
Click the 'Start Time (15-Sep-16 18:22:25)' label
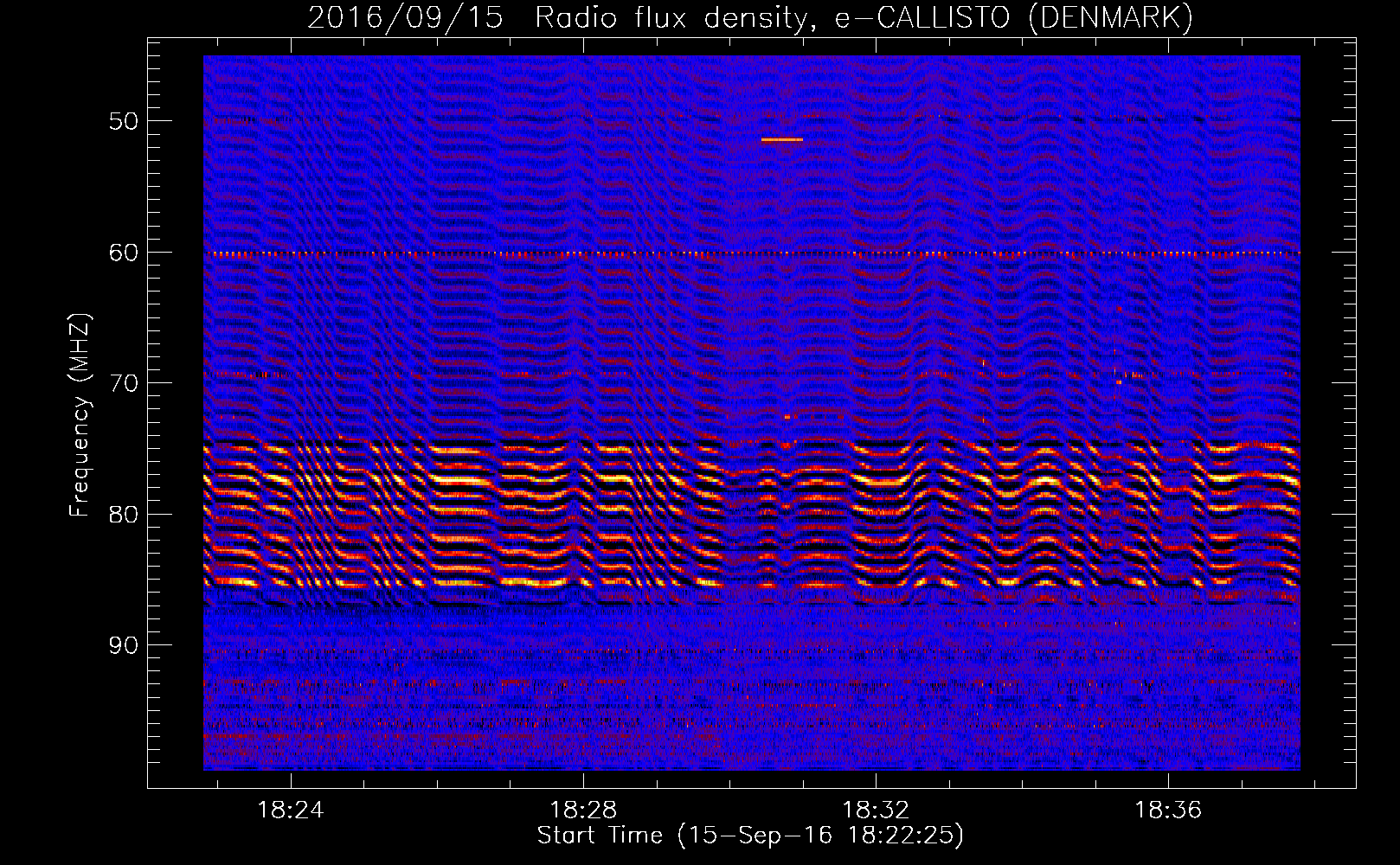750,836
